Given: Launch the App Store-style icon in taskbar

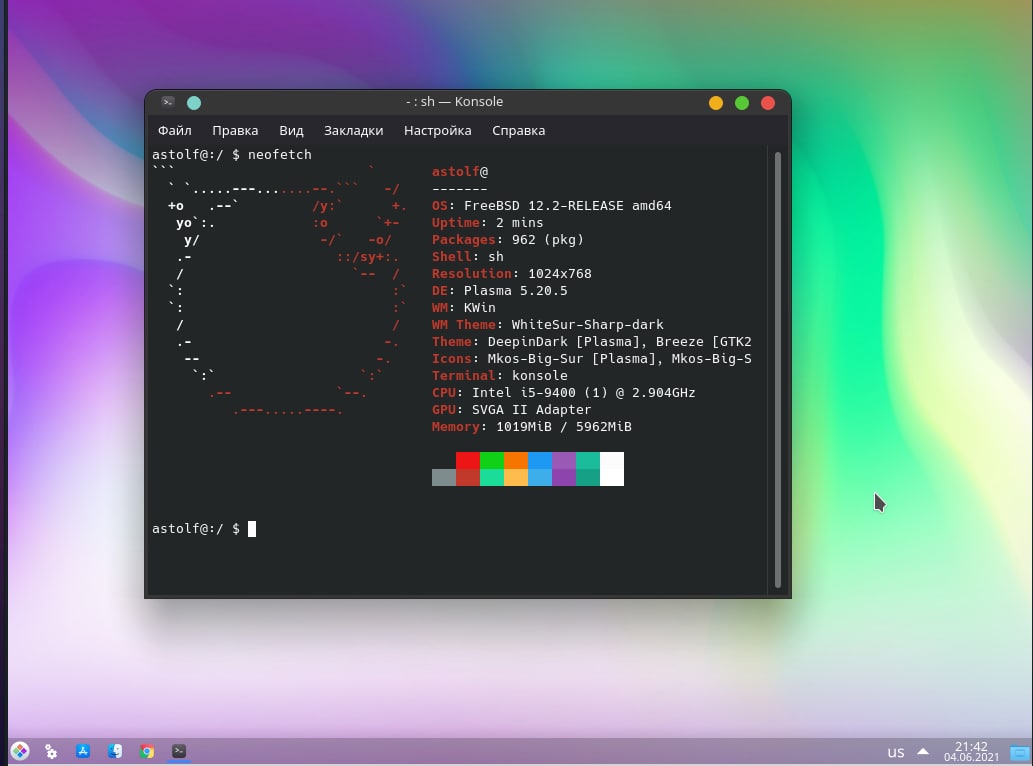Looking at the screenshot, I should [x=83, y=751].
